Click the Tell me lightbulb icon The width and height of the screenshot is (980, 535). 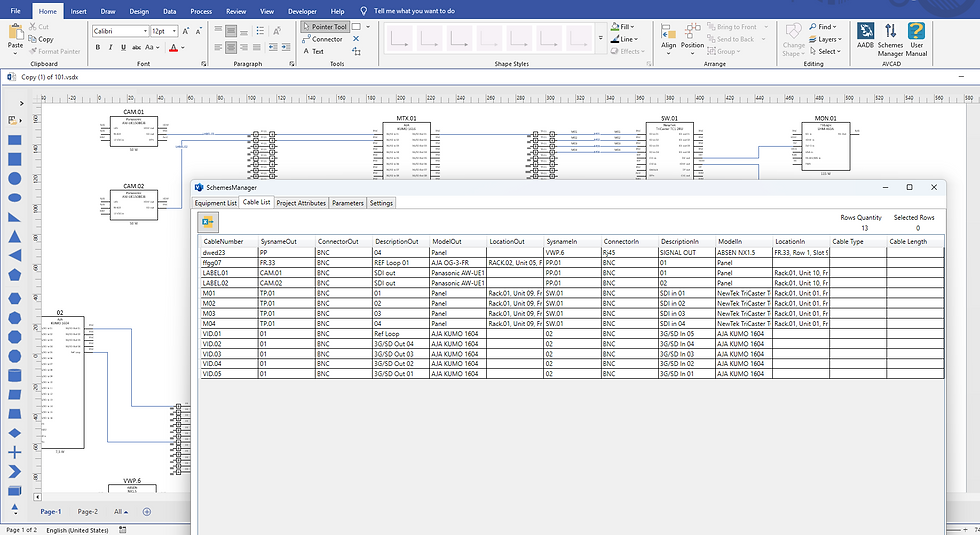pyautogui.click(x=364, y=11)
